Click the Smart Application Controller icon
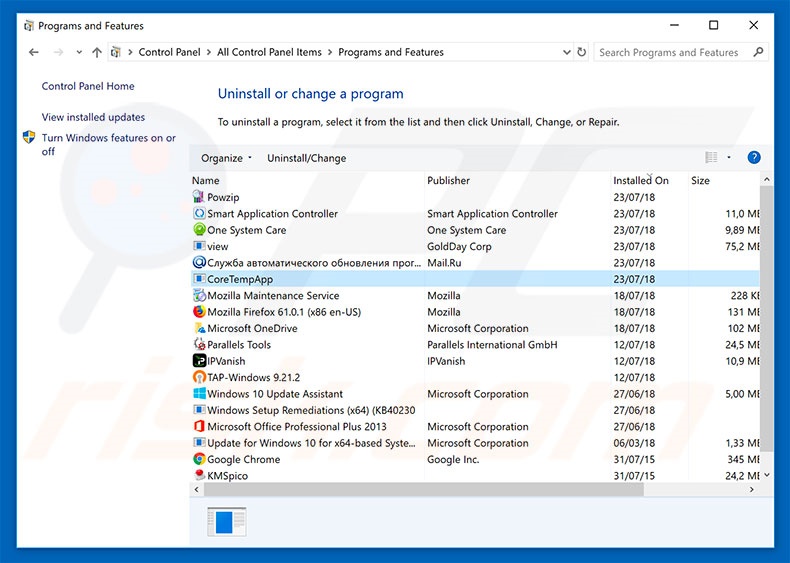 click(x=199, y=214)
